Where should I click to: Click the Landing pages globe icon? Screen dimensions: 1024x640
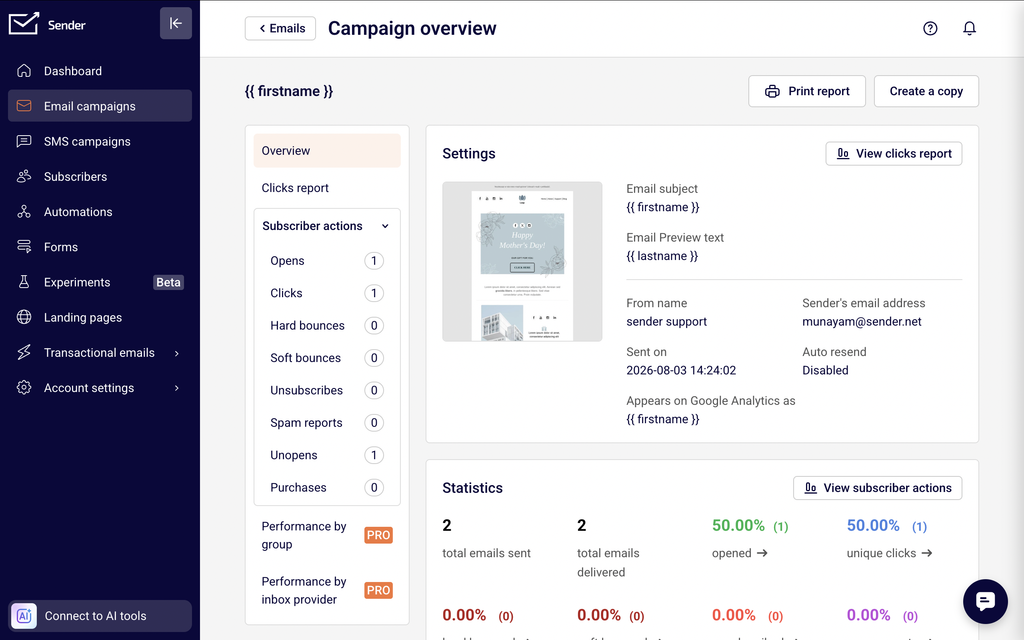[x=24, y=317]
